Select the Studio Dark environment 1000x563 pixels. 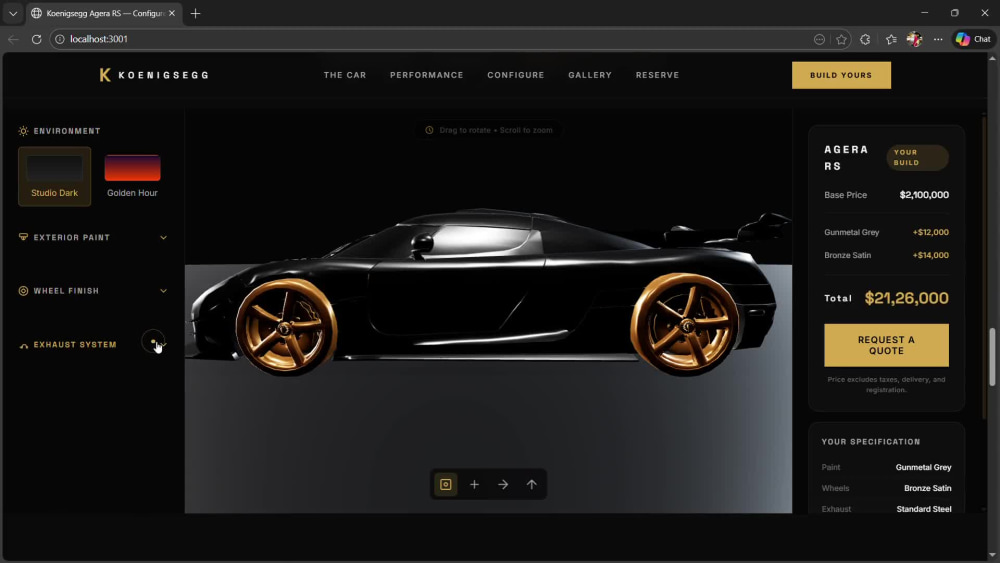tap(55, 177)
